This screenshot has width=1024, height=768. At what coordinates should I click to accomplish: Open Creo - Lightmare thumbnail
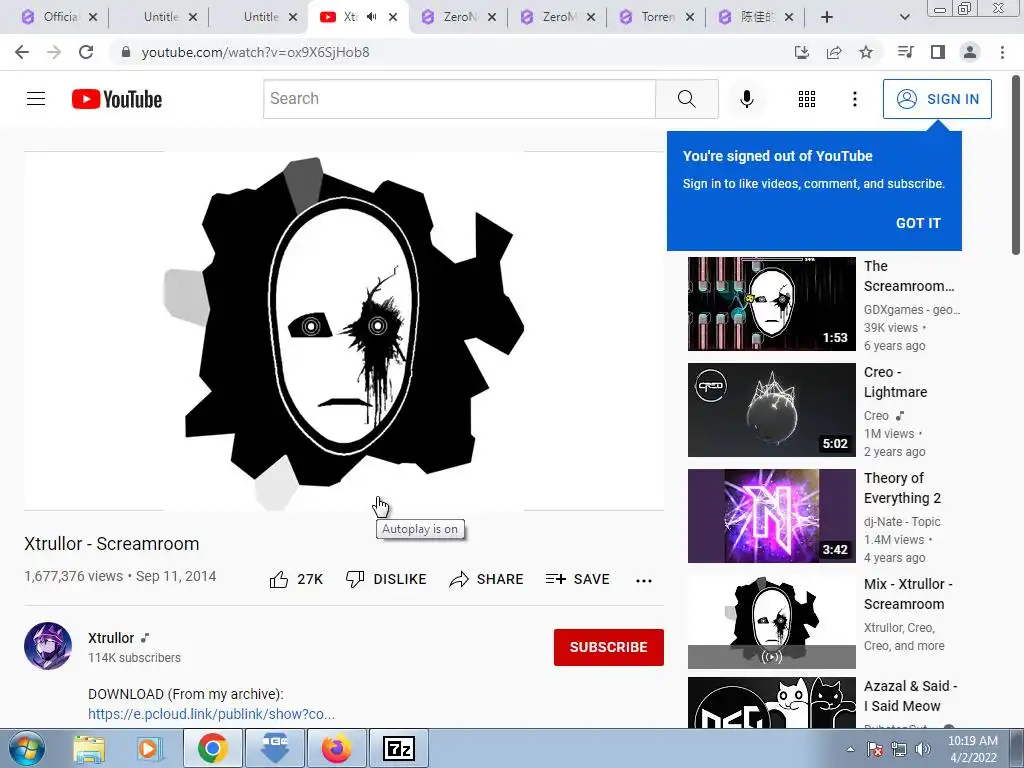(771, 409)
